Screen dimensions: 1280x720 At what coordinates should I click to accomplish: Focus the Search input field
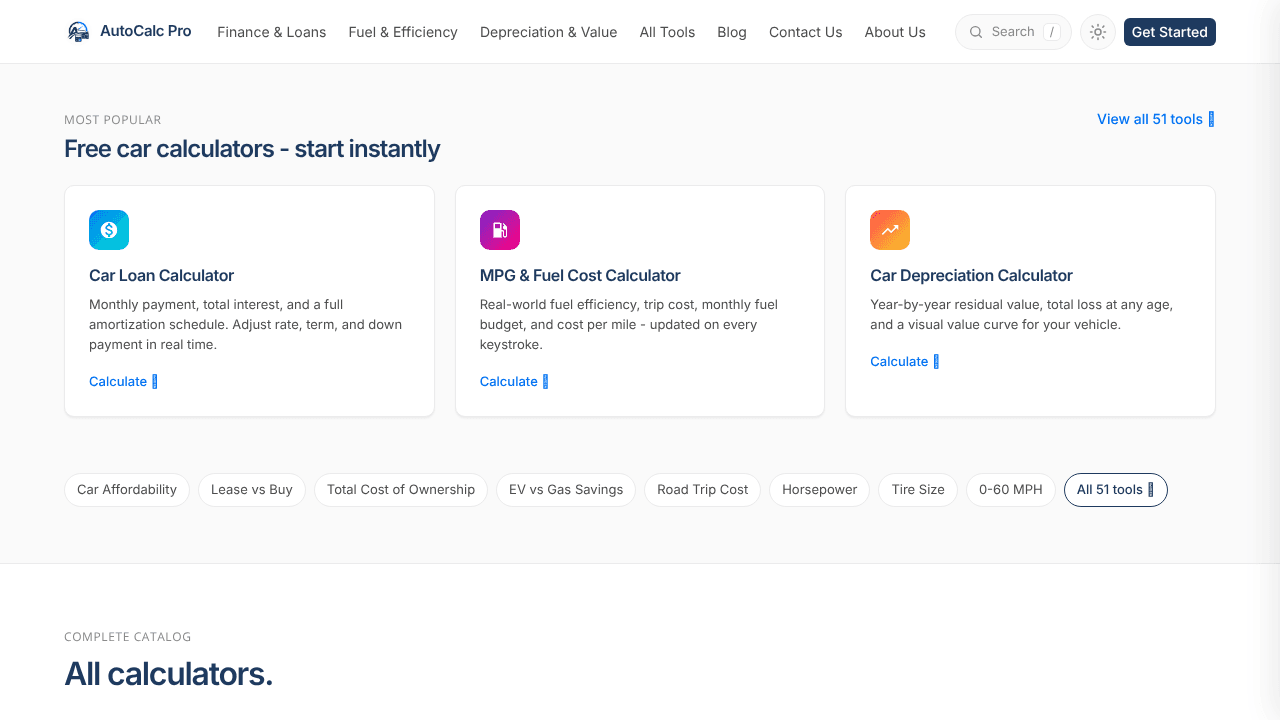(1013, 32)
